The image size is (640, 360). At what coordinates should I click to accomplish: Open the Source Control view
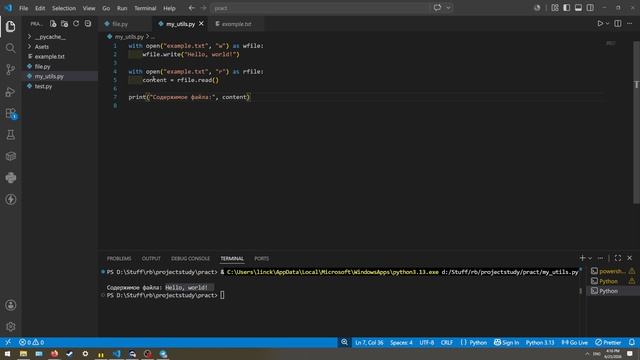tap(11, 70)
